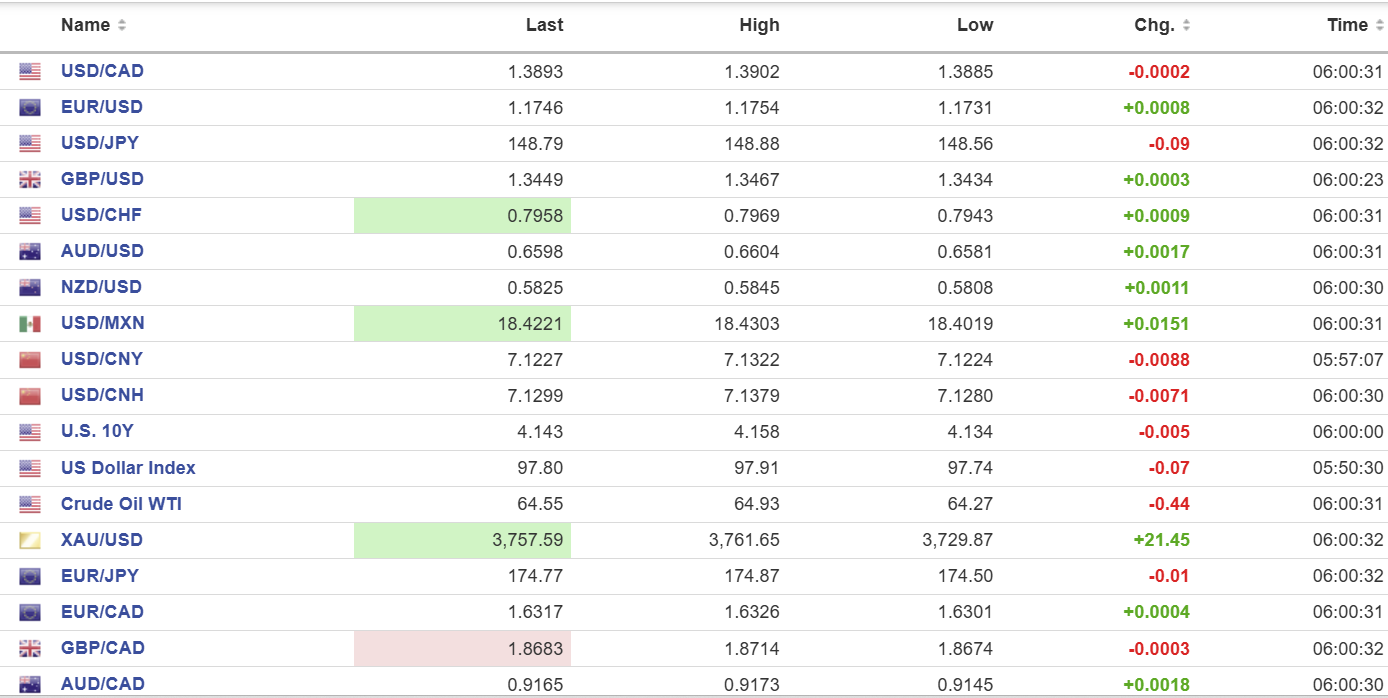Open the U.S. 10Y yield link
The width and height of the screenshot is (1388, 698).
(x=97, y=431)
